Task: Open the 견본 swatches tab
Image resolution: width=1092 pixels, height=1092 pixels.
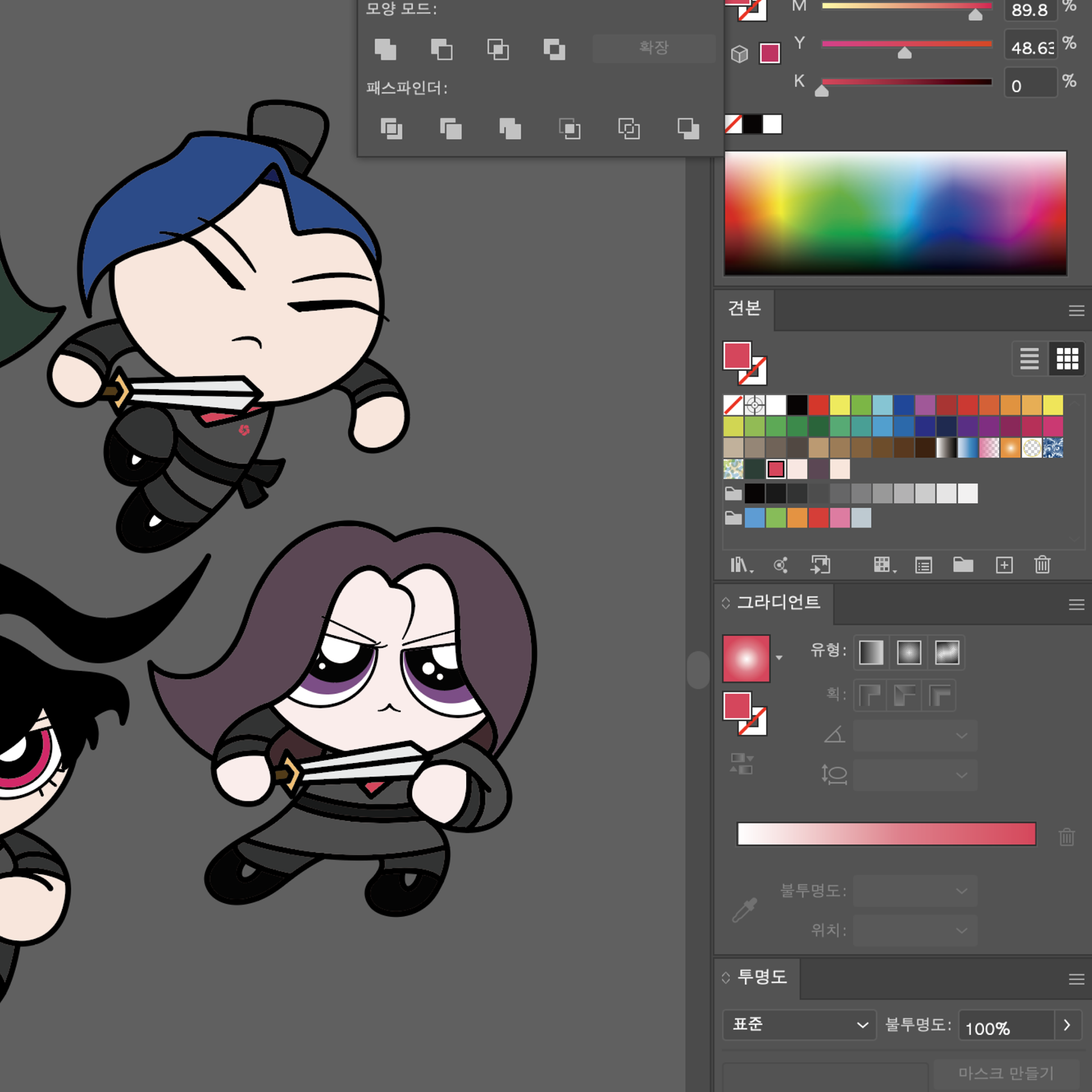Action: (x=744, y=309)
